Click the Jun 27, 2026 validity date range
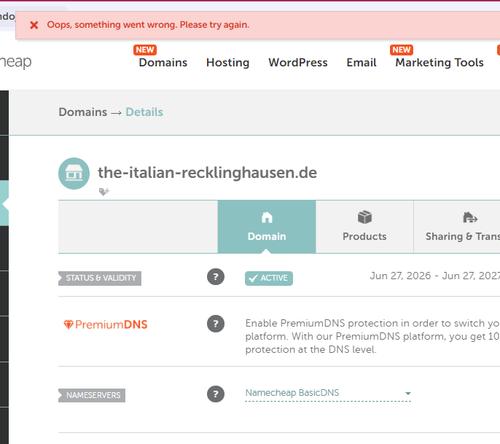 tap(435, 276)
